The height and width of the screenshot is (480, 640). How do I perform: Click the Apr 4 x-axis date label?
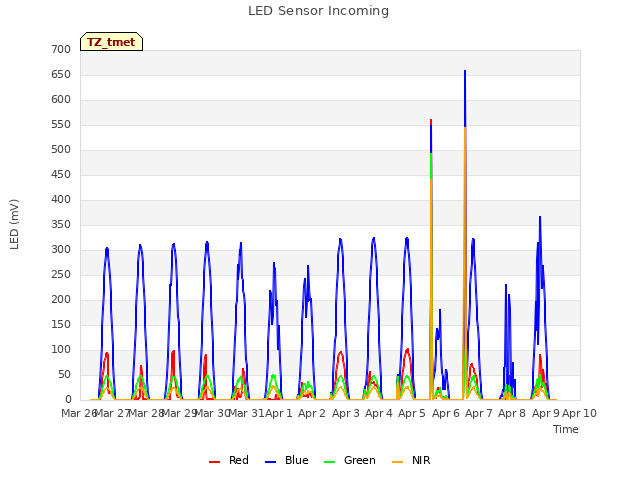coord(379,413)
